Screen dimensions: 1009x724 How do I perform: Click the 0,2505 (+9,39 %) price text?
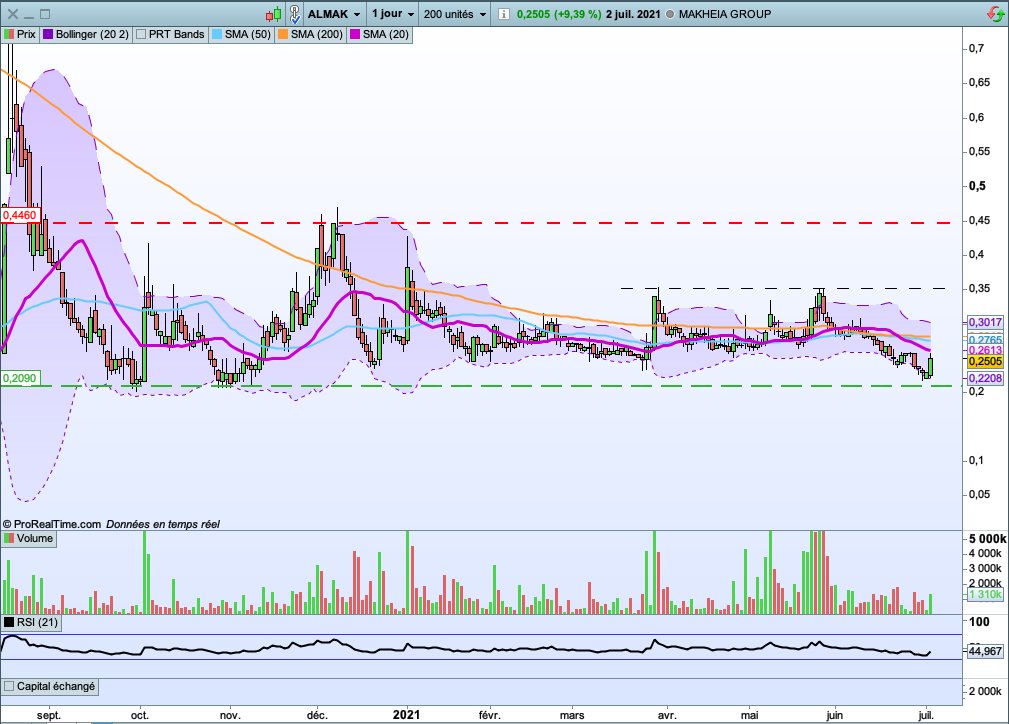coord(559,14)
